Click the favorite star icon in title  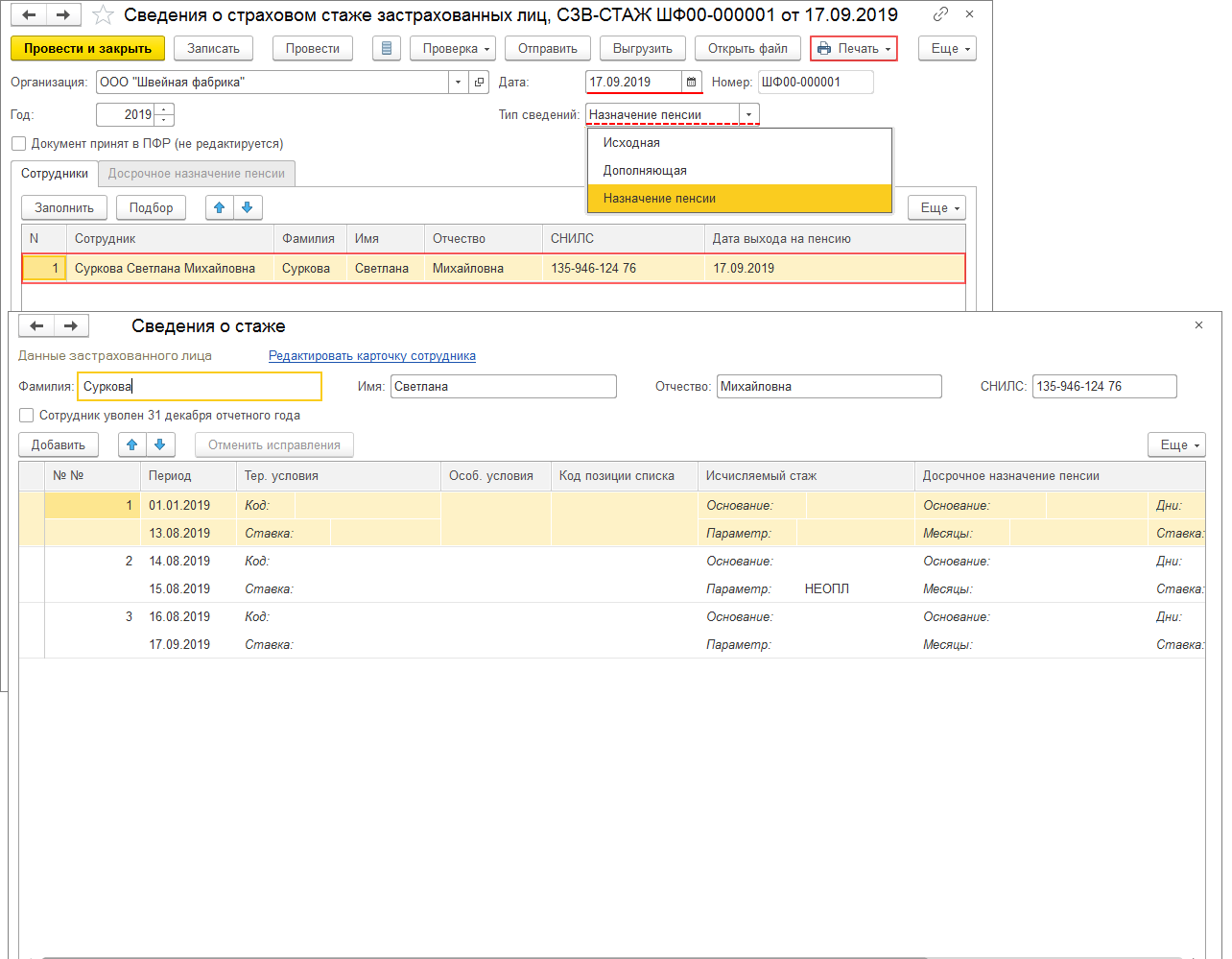(103, 15)
